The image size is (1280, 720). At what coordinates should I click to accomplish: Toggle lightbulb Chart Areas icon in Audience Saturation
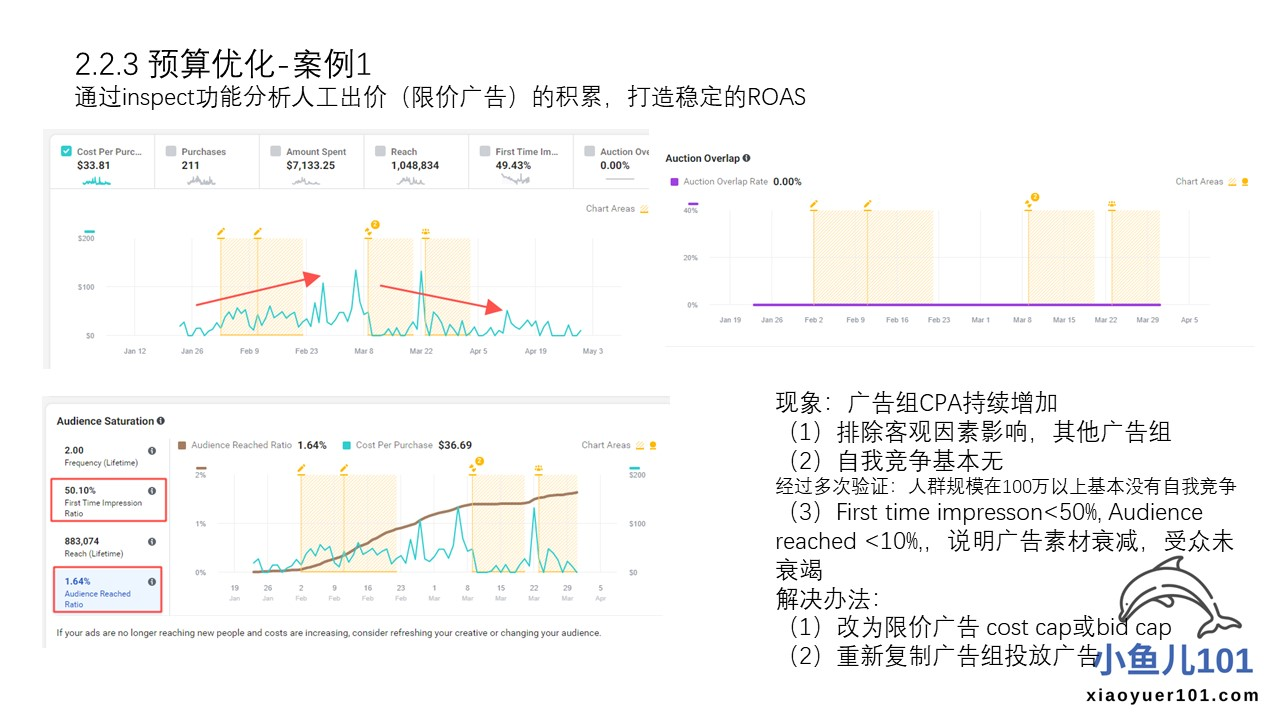point(654,445)
